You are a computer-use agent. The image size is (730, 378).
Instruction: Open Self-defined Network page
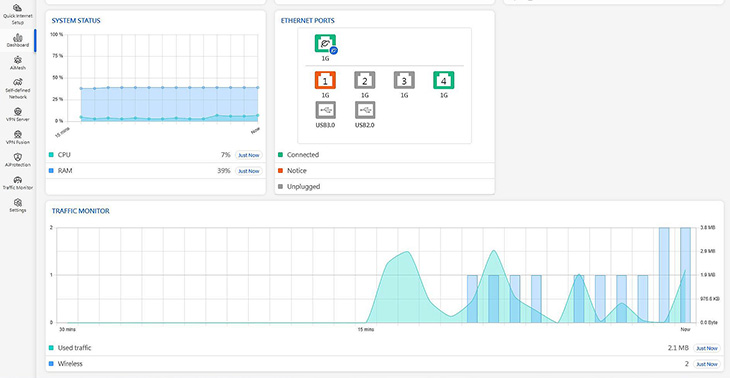tap(18, 88)
